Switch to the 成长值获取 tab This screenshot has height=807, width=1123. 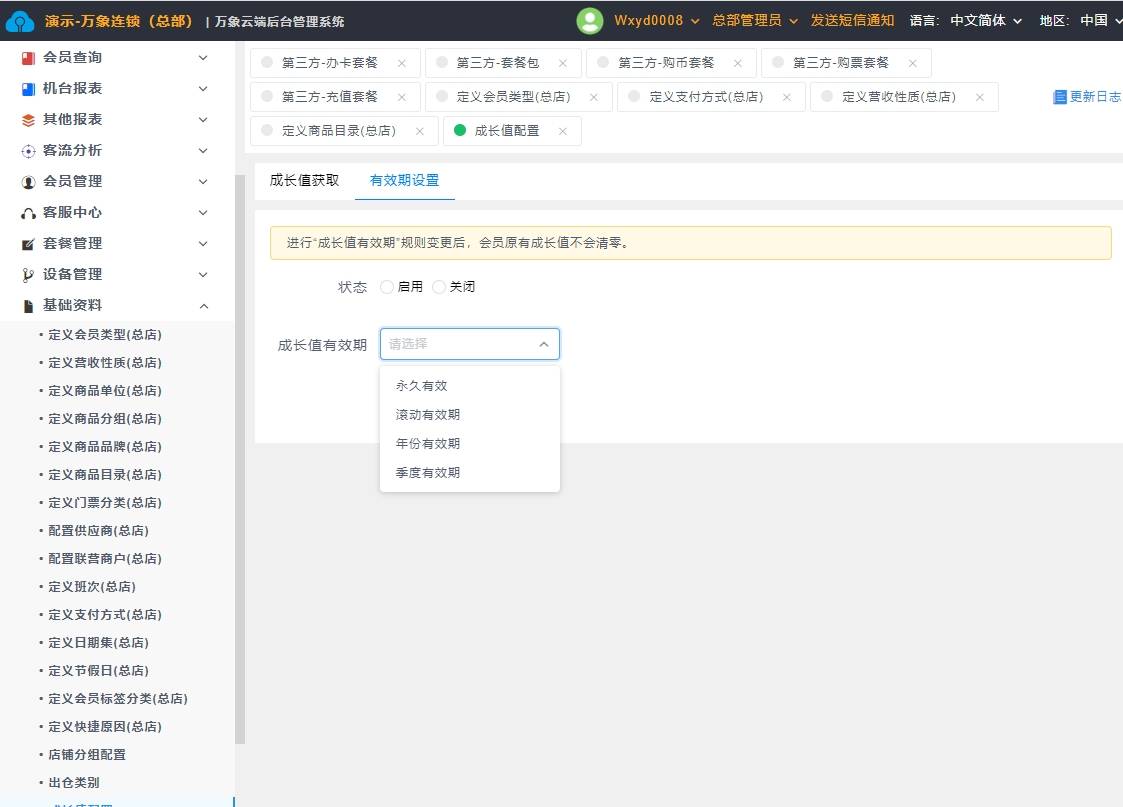click(304, 180)
